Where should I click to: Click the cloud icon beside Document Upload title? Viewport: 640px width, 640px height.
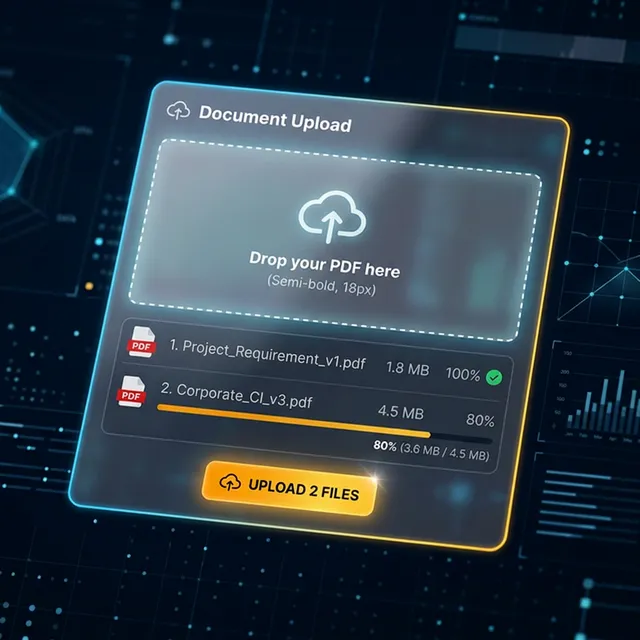click(x=178, y=110)
